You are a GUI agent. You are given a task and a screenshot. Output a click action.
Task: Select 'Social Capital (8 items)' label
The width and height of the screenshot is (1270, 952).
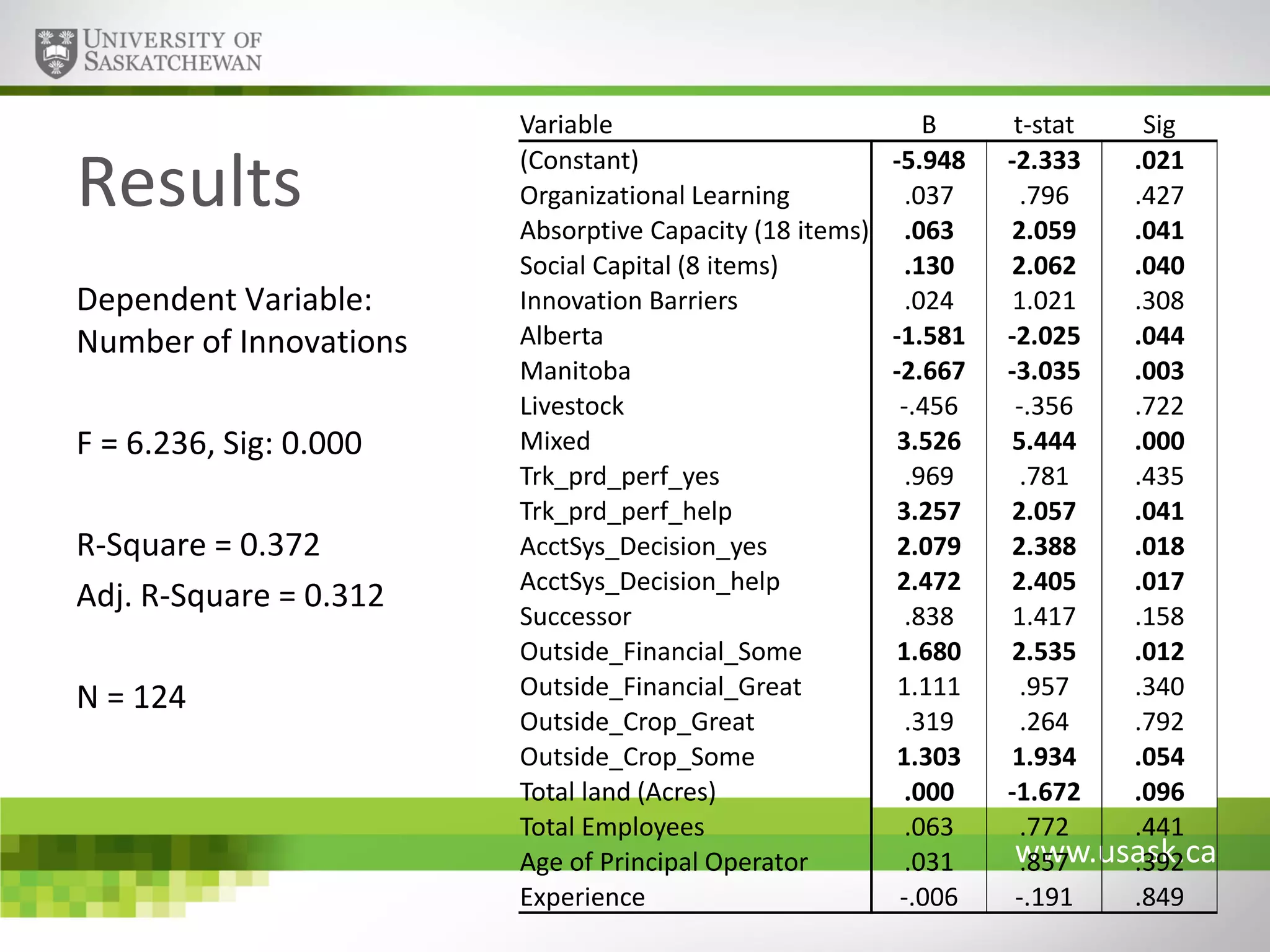649,266
